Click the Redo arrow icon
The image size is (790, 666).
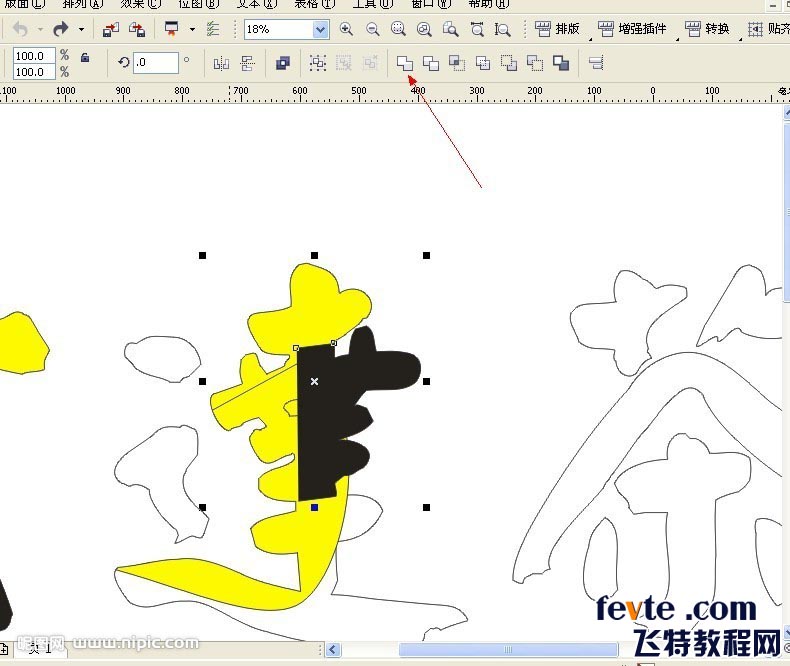[61, 29]
